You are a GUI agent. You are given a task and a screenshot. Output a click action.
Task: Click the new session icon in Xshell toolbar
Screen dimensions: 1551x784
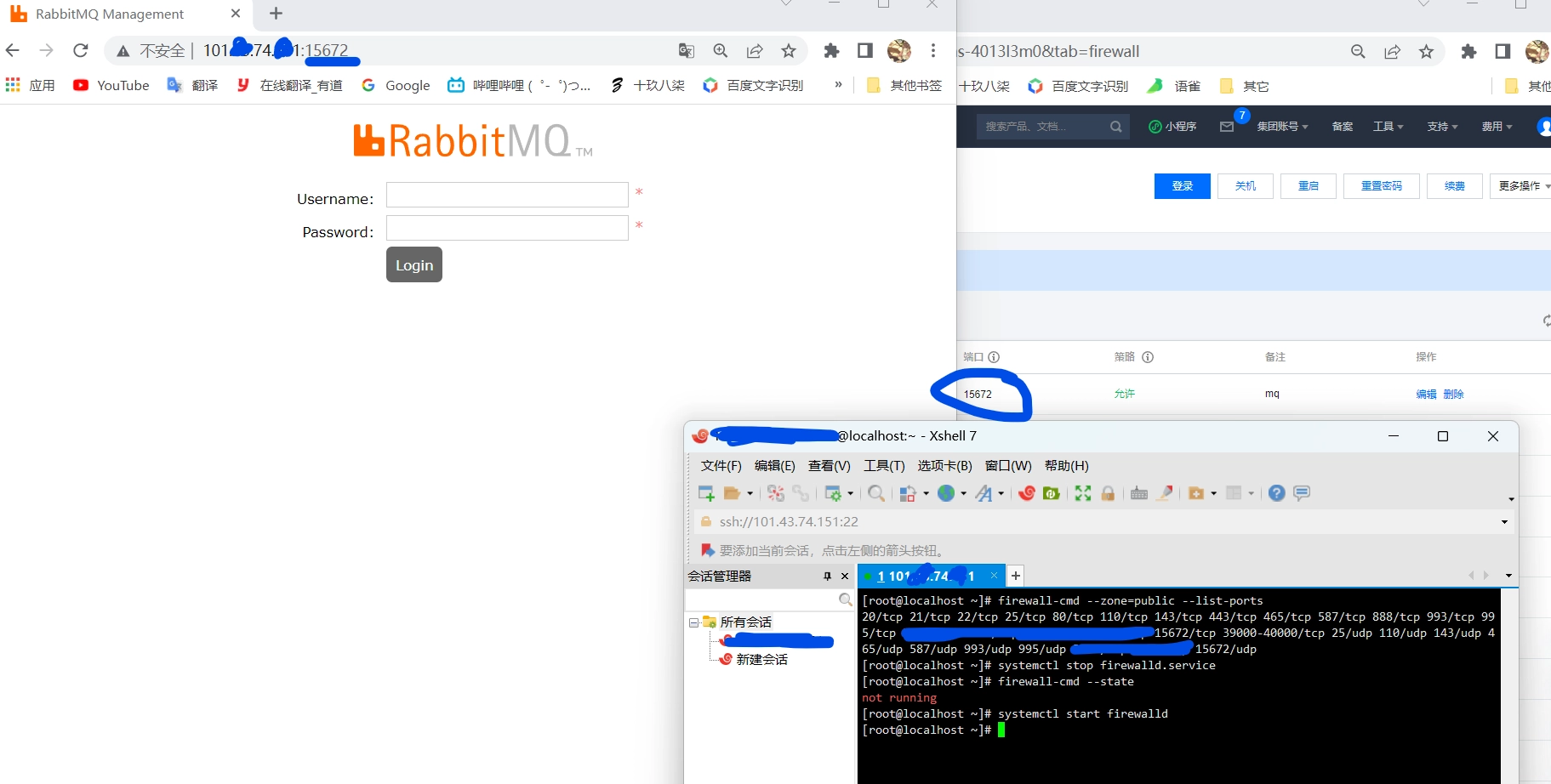[705, 493]
